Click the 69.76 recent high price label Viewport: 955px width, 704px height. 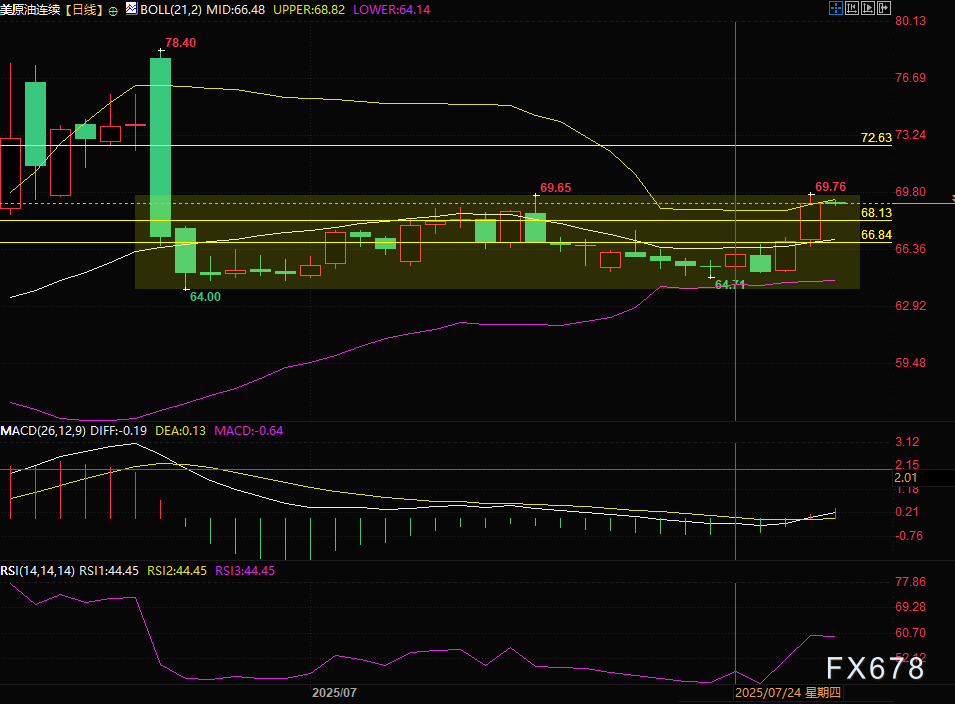pyautogui.click(x=830, y=186)
